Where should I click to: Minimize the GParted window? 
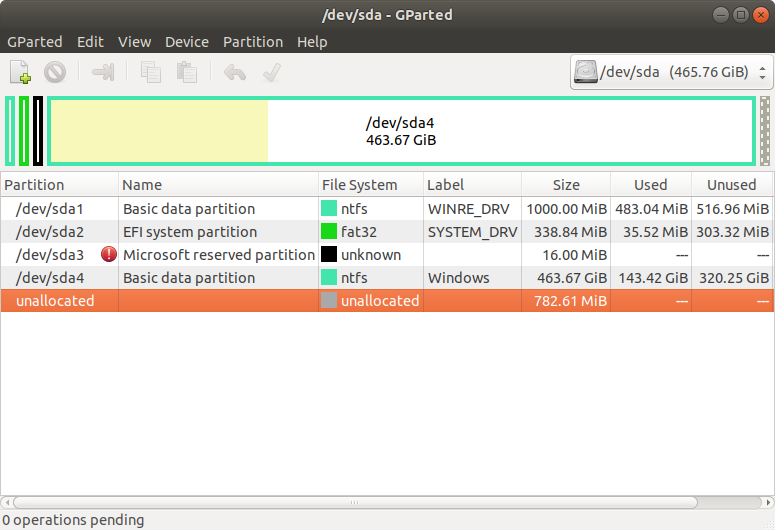pyautogui.click(x=721, y=15)
